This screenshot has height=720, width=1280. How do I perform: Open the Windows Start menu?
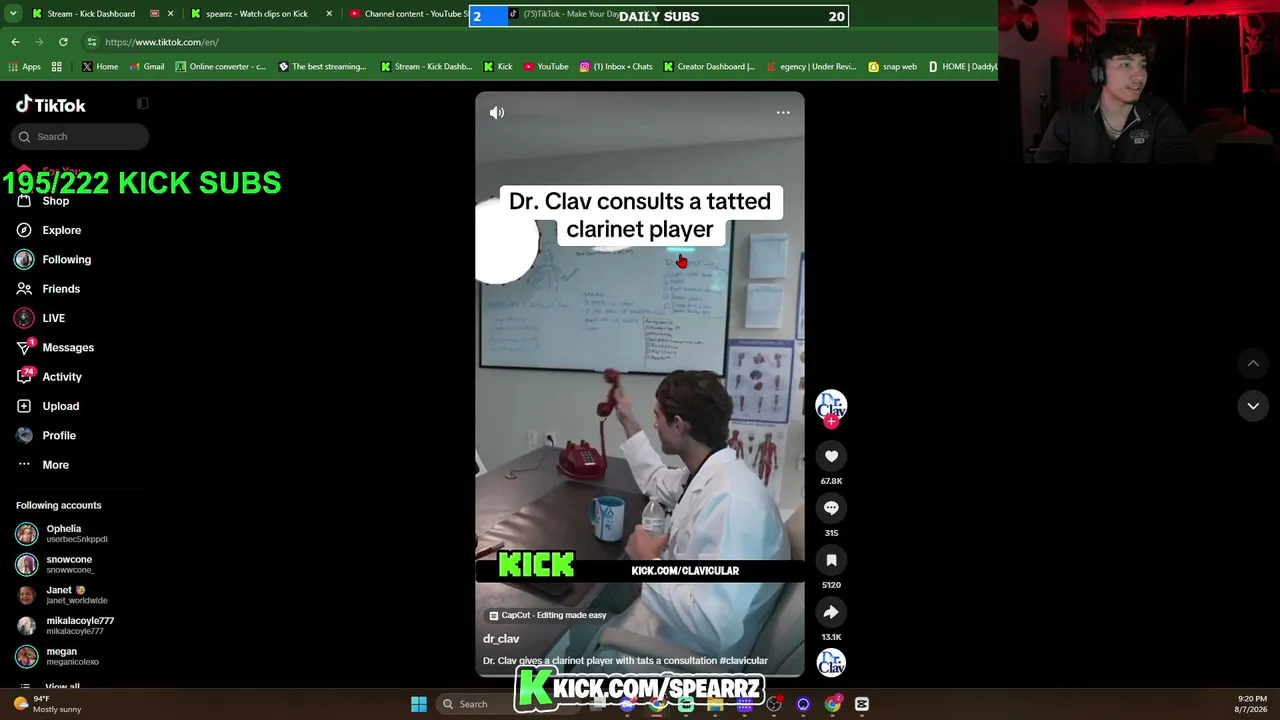tap(419, 704)
